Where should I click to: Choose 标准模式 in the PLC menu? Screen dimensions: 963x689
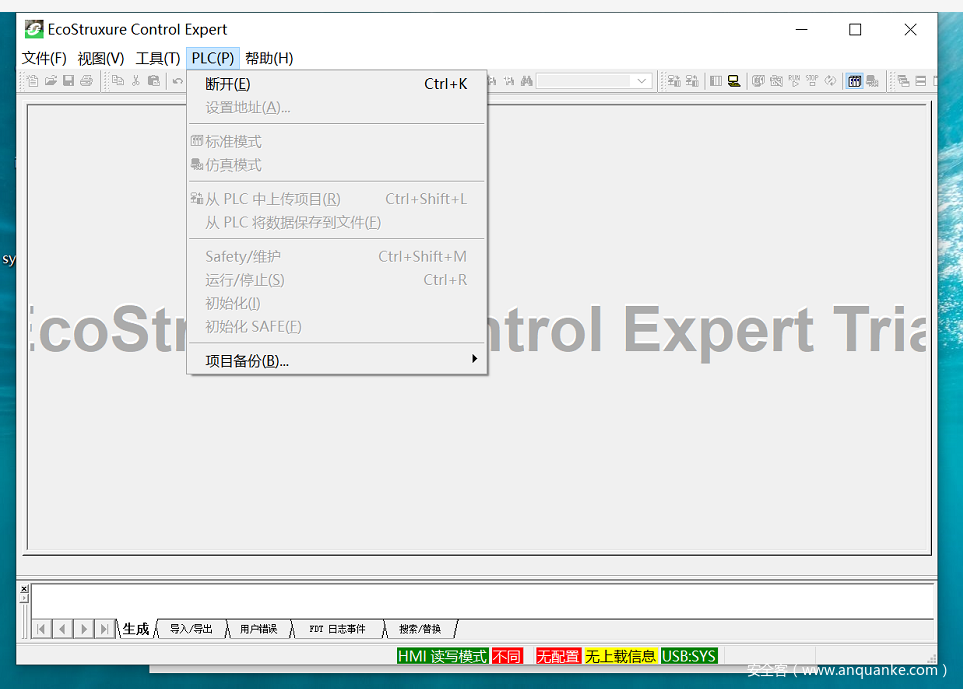(x=337, y=142)
